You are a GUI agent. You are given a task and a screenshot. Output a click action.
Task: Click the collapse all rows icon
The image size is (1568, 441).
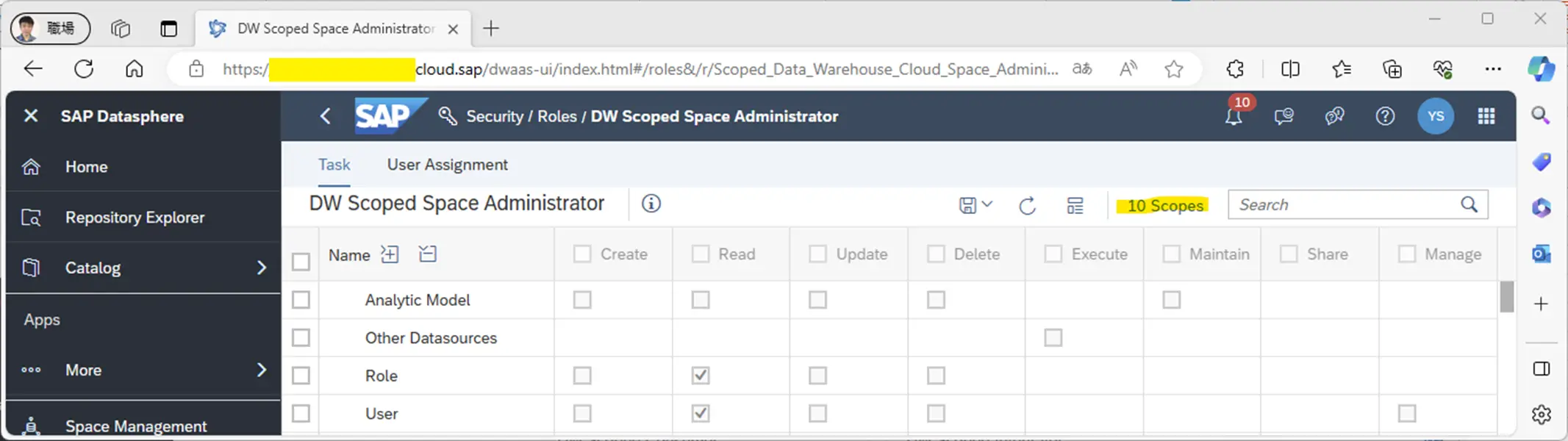point(427,254)
